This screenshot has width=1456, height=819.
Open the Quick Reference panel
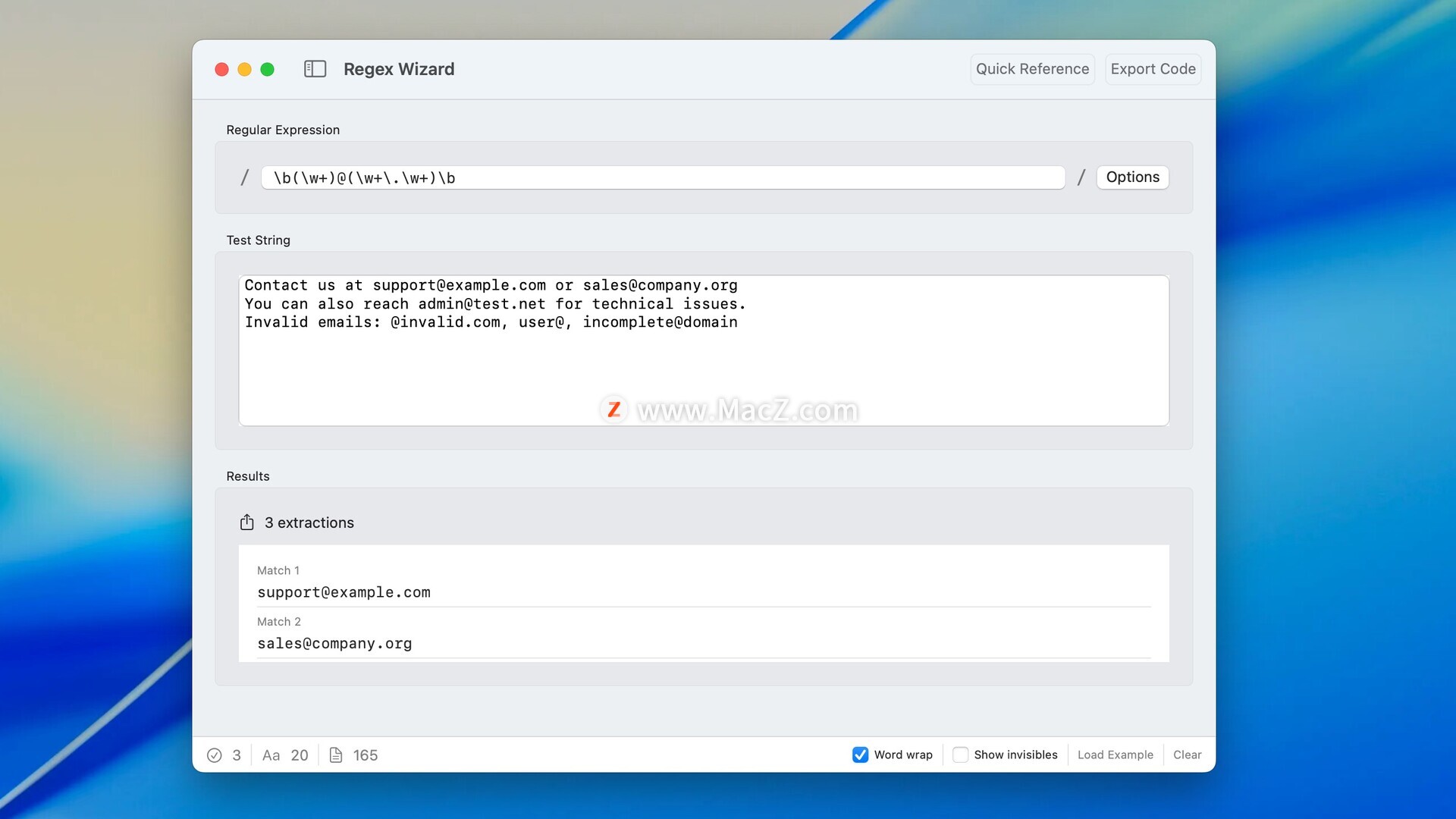click(1032, 69)
